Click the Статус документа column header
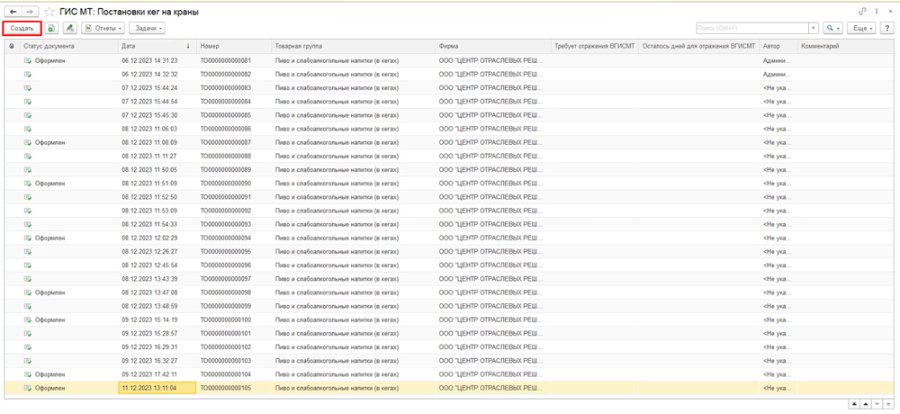Viewport: 900px width, 414px height. (69, 46)
